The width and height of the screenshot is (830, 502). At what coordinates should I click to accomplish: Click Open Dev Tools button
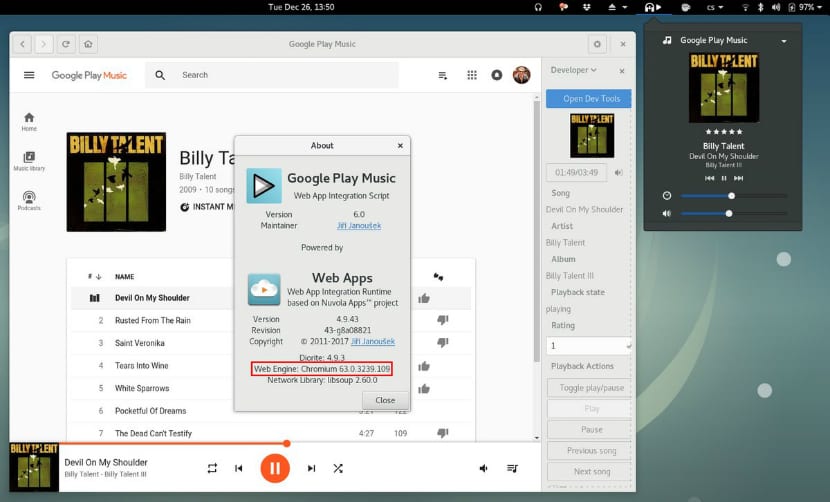pos(589,98)
